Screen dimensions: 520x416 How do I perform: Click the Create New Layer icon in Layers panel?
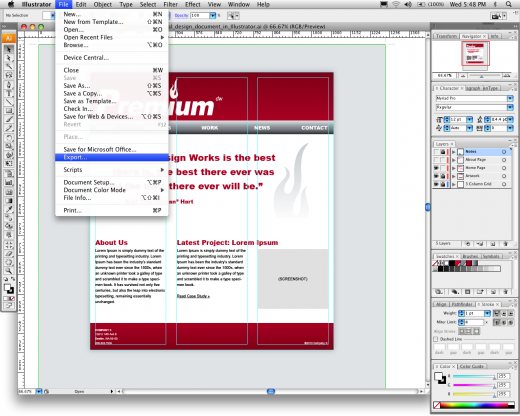point(493,244)
